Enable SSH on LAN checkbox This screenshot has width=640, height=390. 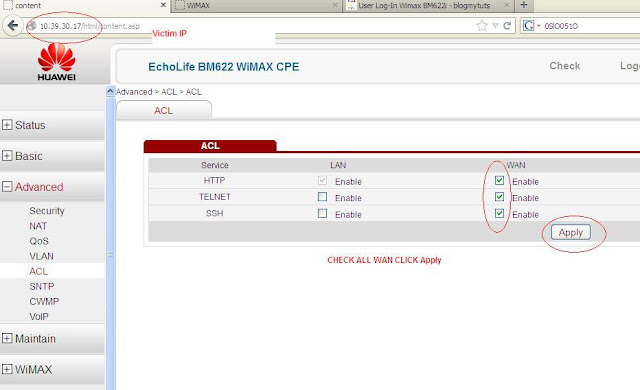point(322,213)
